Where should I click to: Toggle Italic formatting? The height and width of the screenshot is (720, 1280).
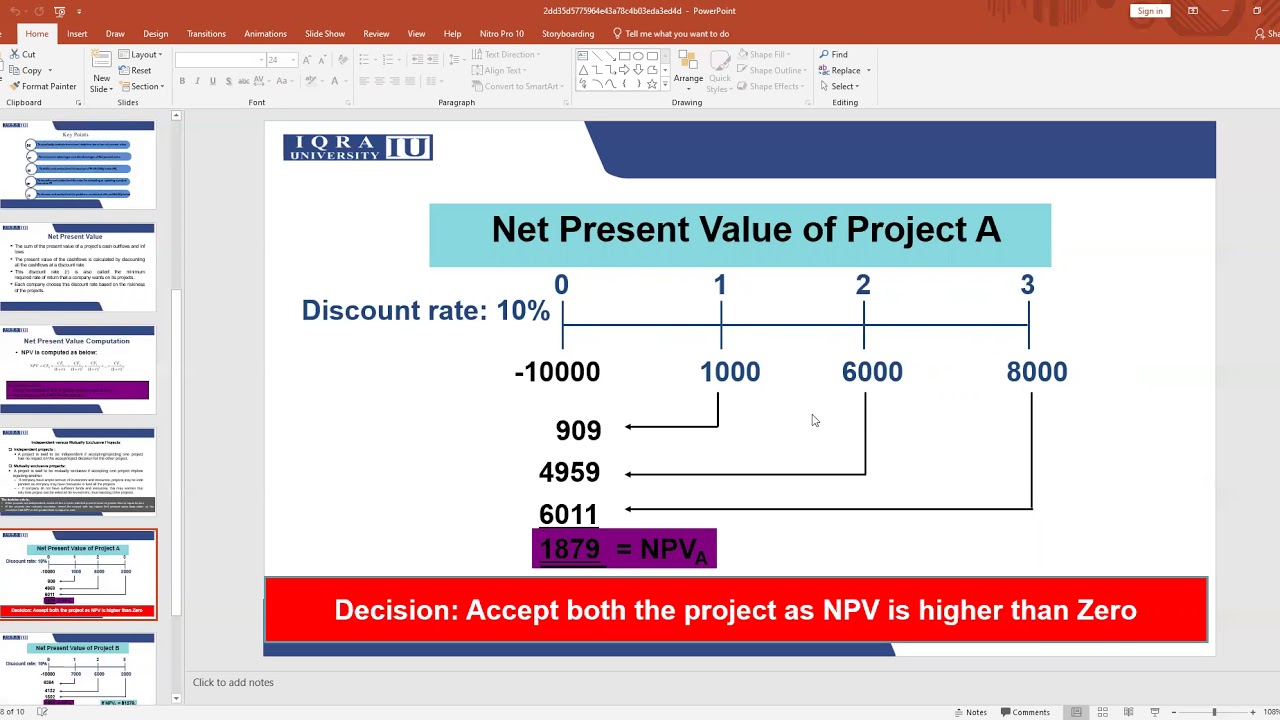pyautogui.click(x=197, y=81)
